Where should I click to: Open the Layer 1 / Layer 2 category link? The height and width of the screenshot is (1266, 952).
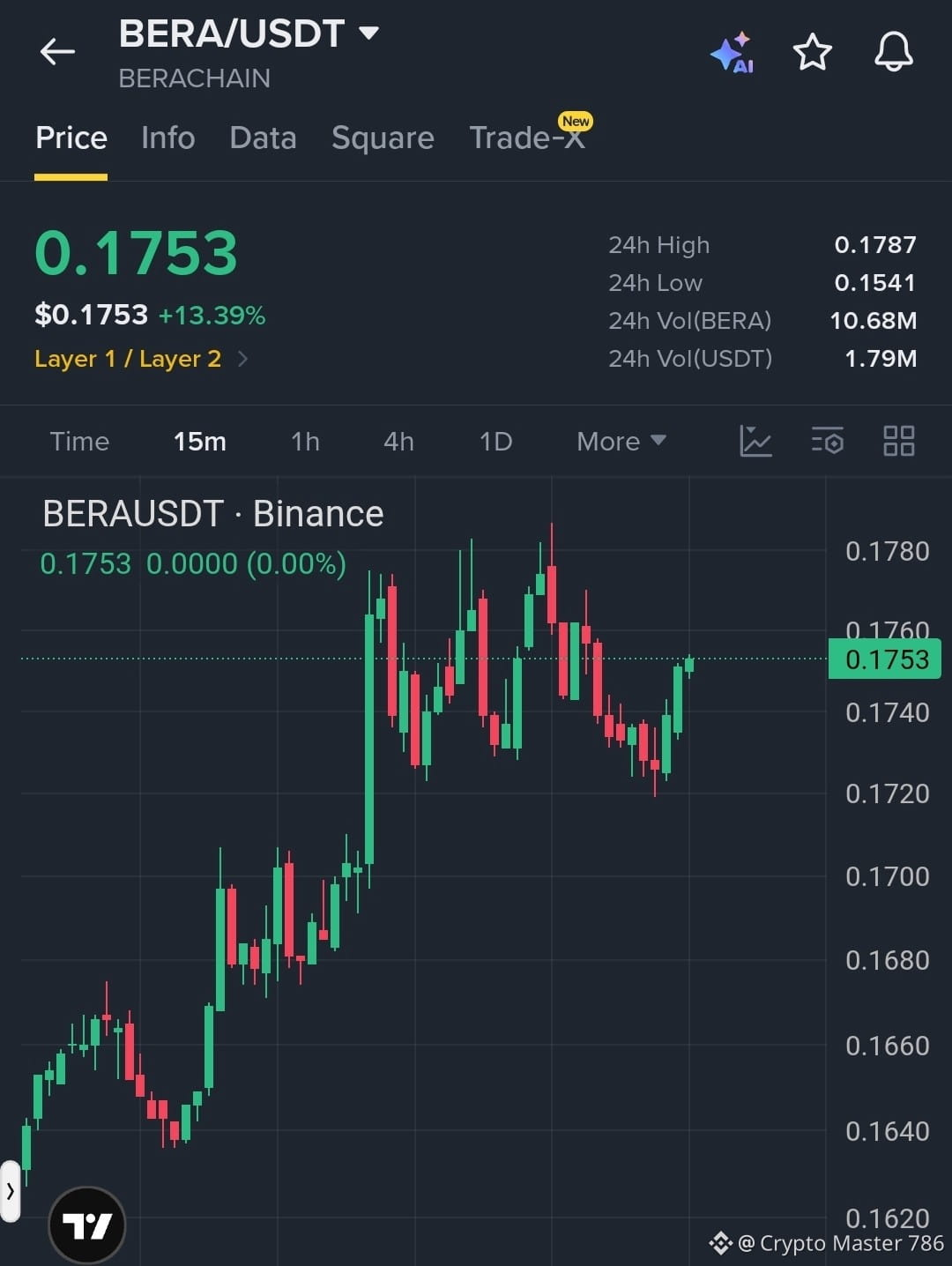[141, 359]
